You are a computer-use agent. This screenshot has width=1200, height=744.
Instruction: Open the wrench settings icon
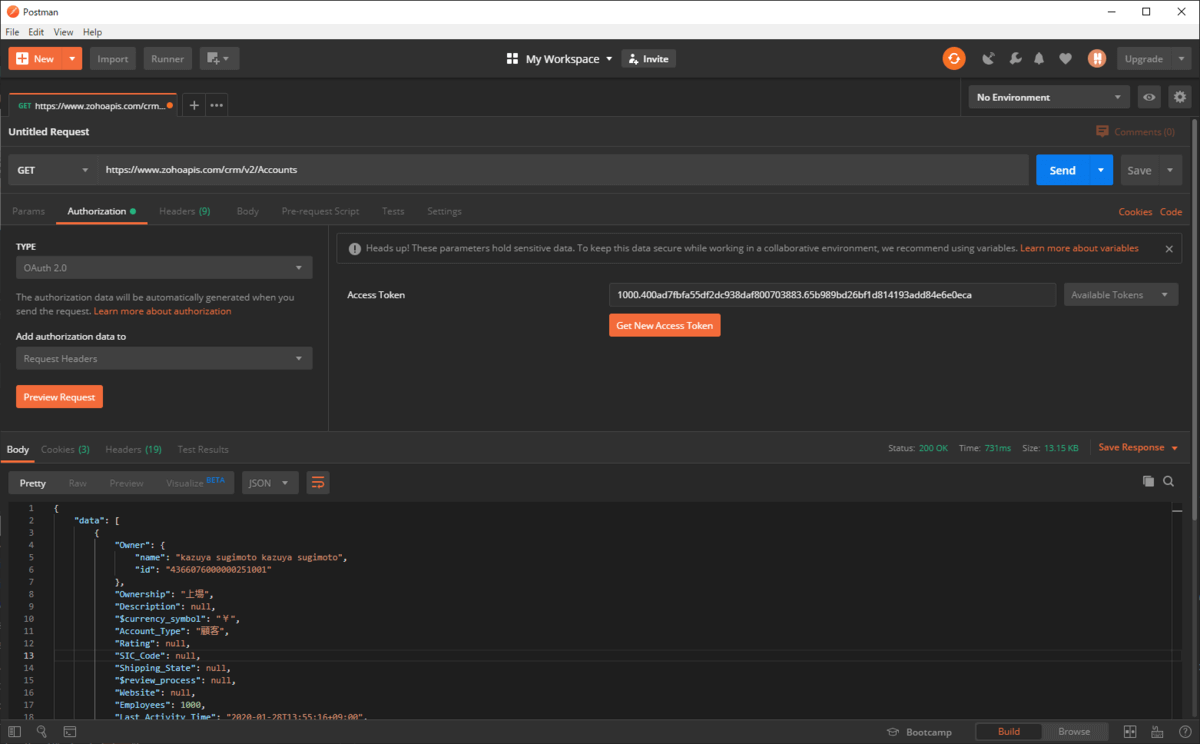coord(1015,59)
